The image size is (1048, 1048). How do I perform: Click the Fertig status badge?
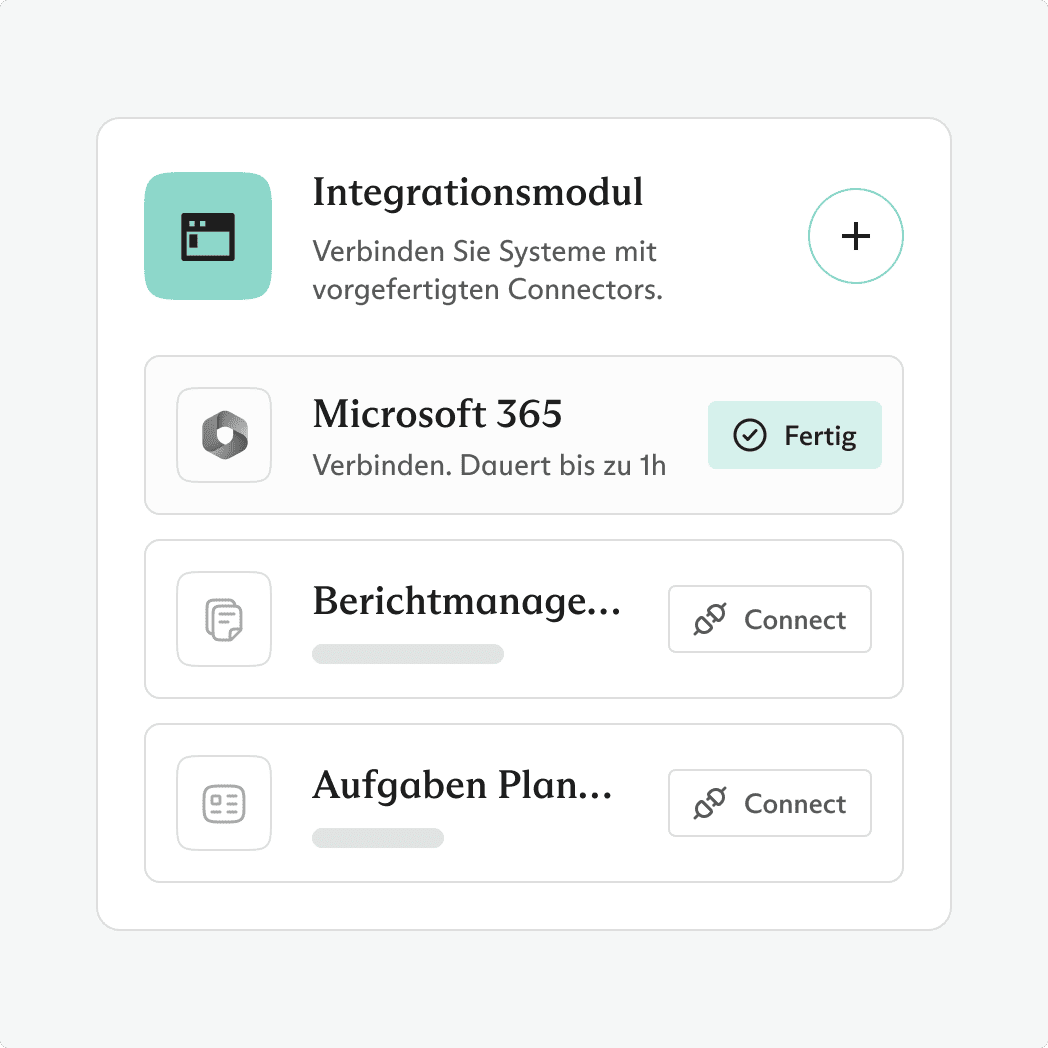795,436
